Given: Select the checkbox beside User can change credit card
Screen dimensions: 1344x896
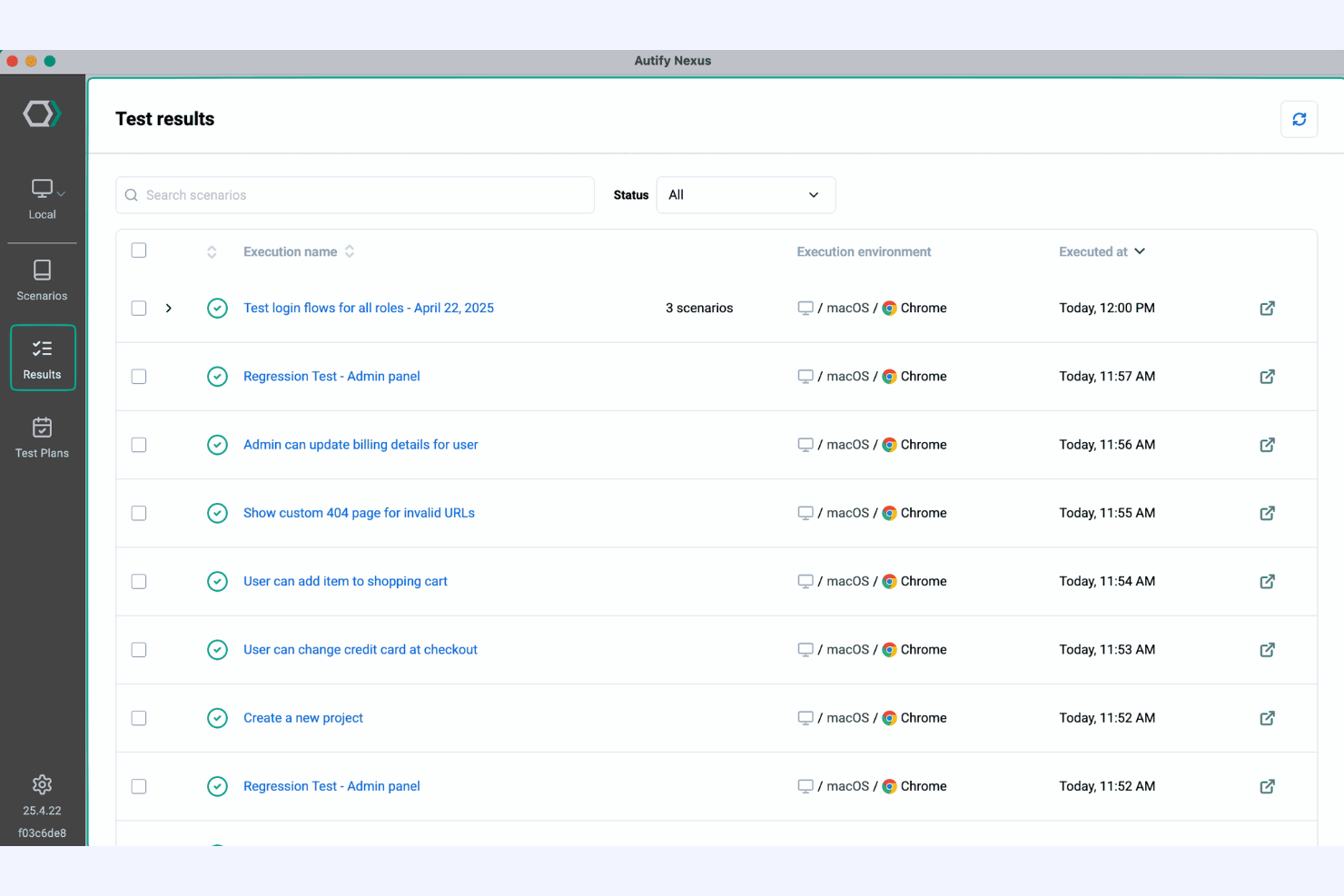Looking at the screenshot, I should (138, 649).
